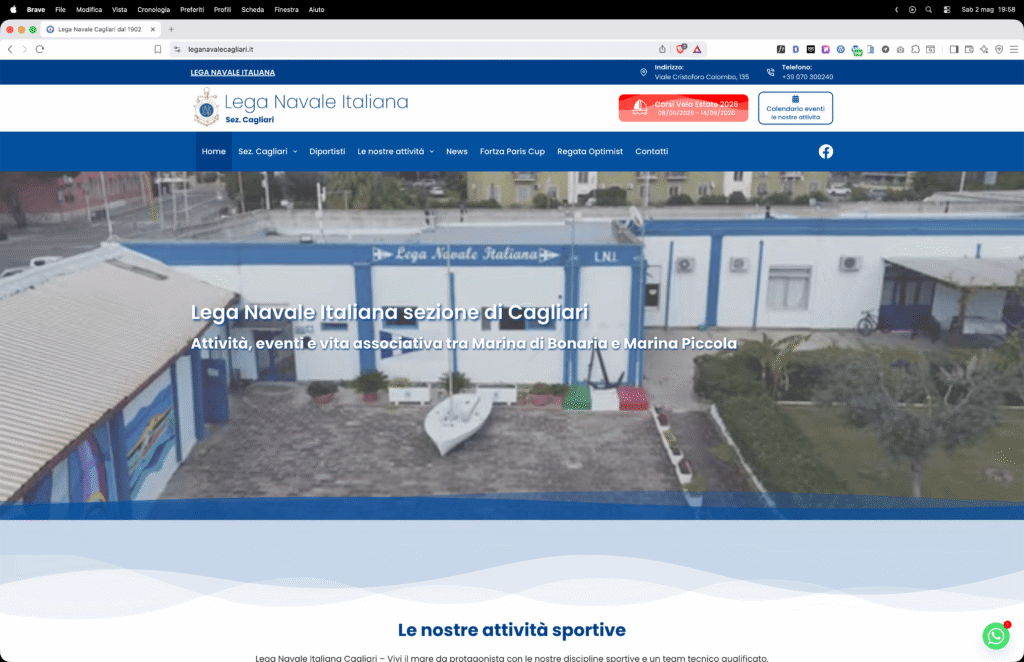This screenshot has height=662, width=1024.
Task: Bookmark this page with the bookmark icon
Action: tap(157, 49)
